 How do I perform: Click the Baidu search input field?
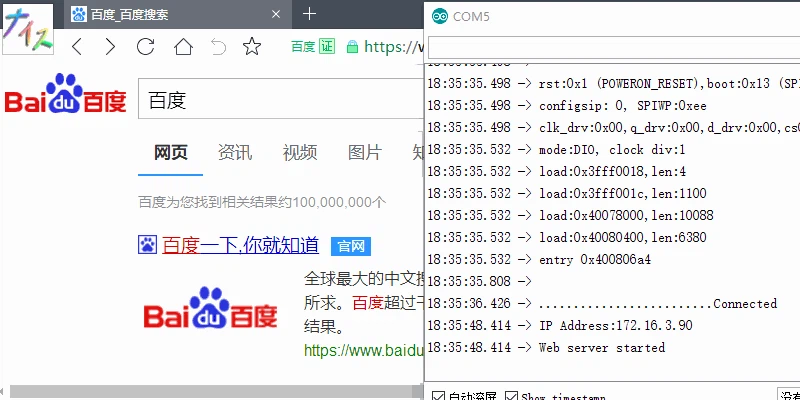tap(281, 98)
